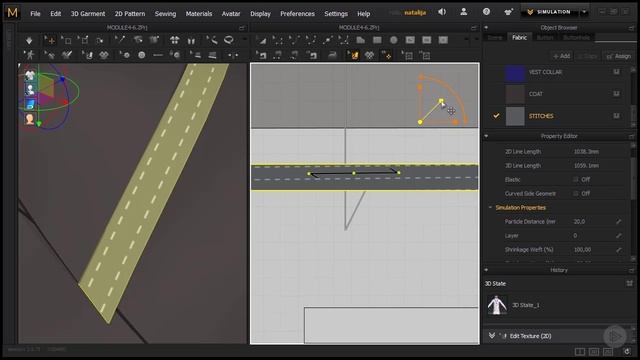Click the Rectangle tool in 2D toolbar
This screenshot has width=640, height=360.
coord(377,40)
